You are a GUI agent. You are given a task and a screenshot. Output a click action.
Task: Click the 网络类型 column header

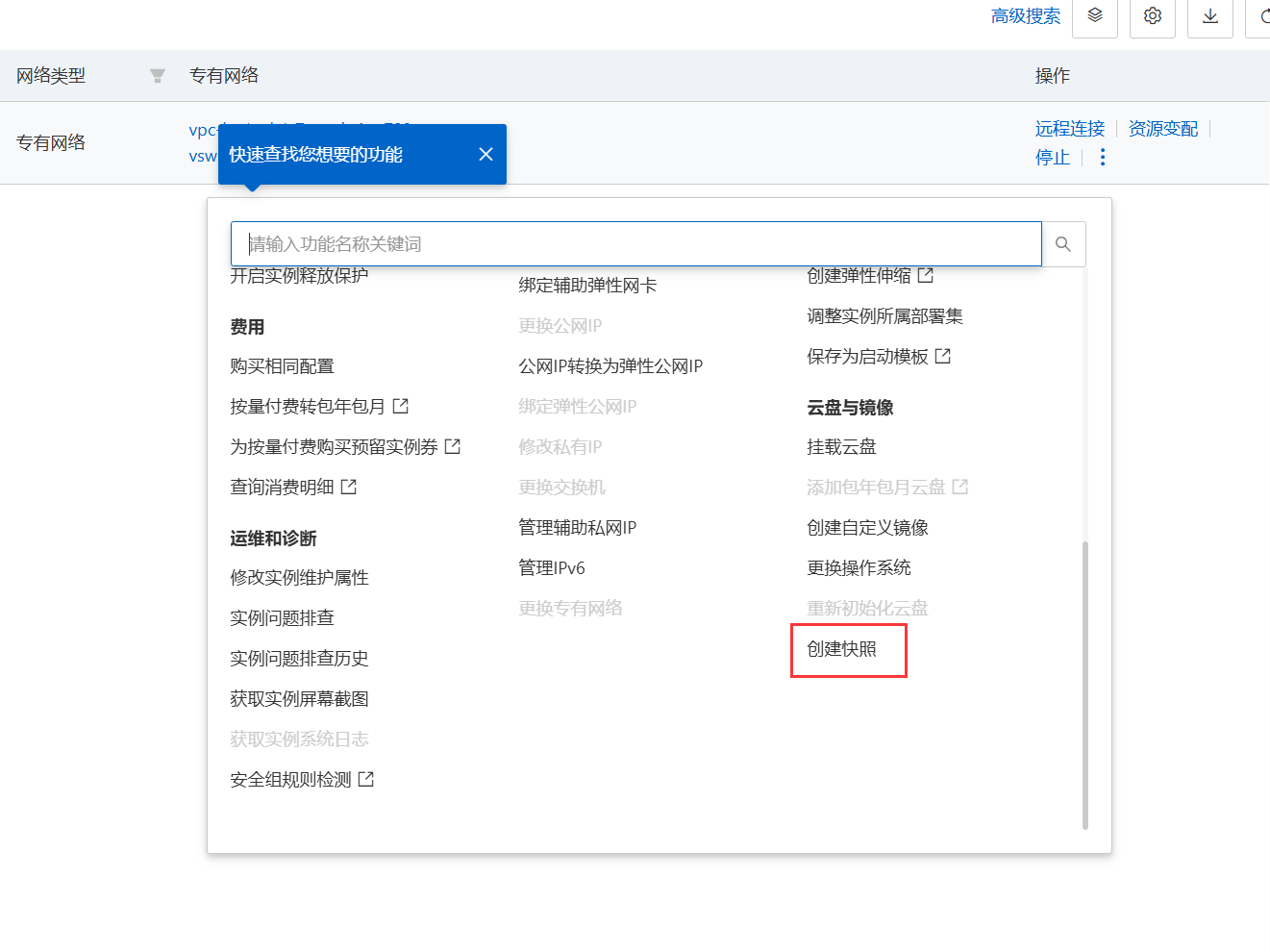coord(51,76)
